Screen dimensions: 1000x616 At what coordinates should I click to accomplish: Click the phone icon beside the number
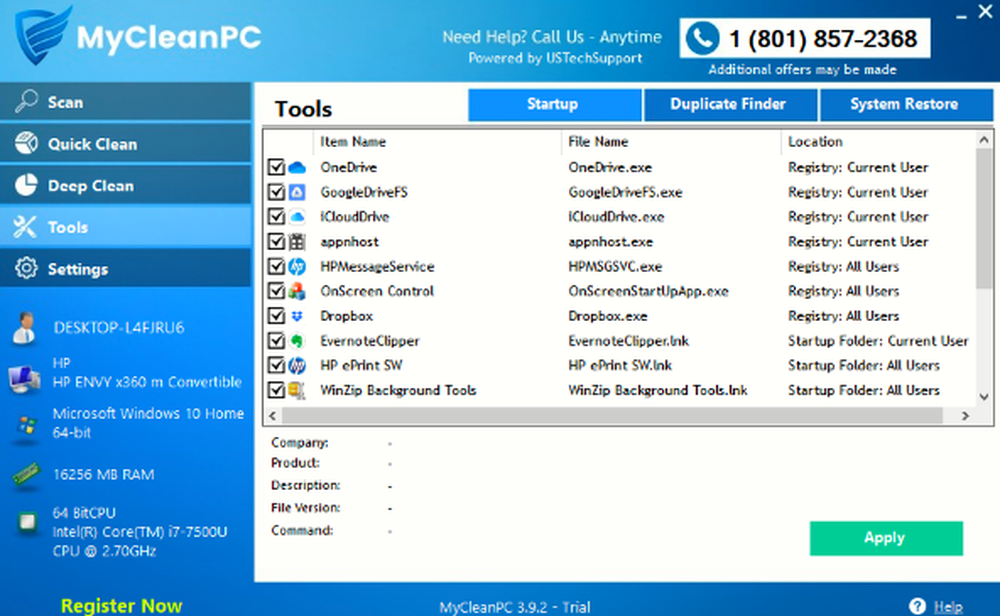pos(702,38)
